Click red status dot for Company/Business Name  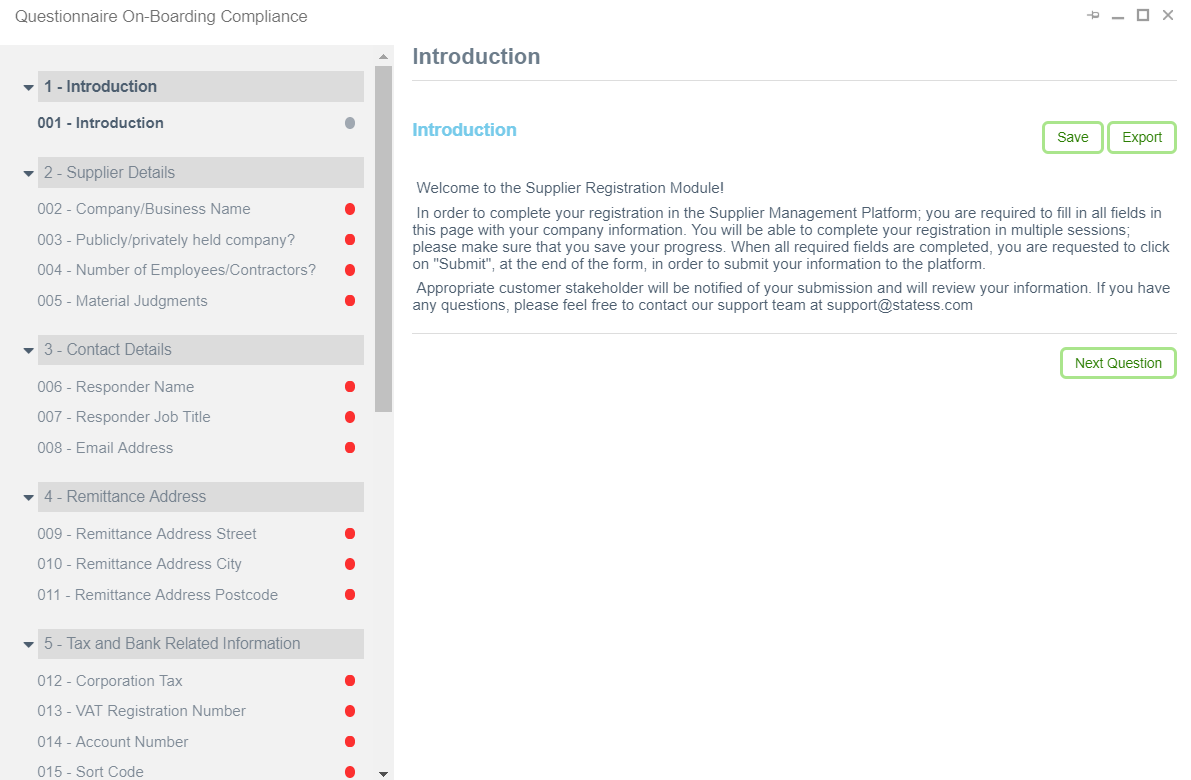tap(350, 209)
